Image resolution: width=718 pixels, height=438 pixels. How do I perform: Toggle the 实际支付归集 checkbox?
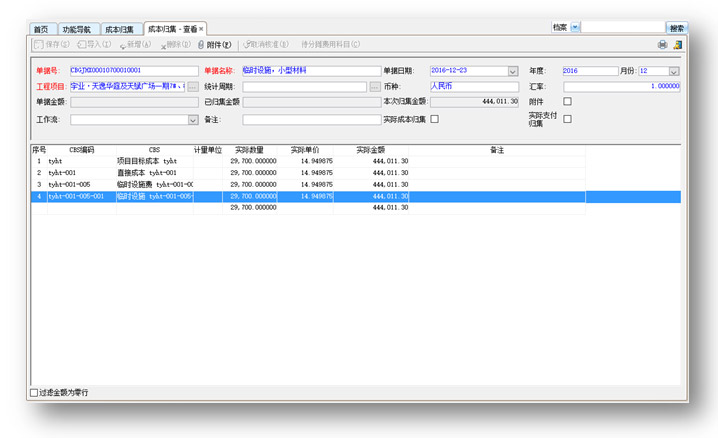[567, 119]
